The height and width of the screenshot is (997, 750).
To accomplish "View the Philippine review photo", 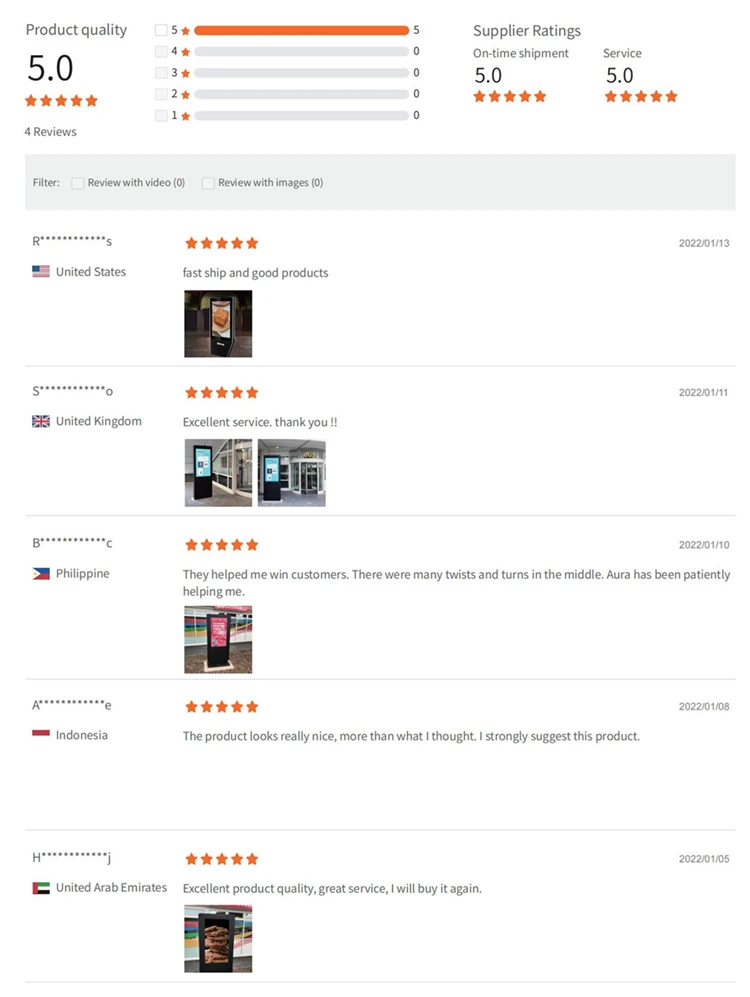I will tap(218, 639).
